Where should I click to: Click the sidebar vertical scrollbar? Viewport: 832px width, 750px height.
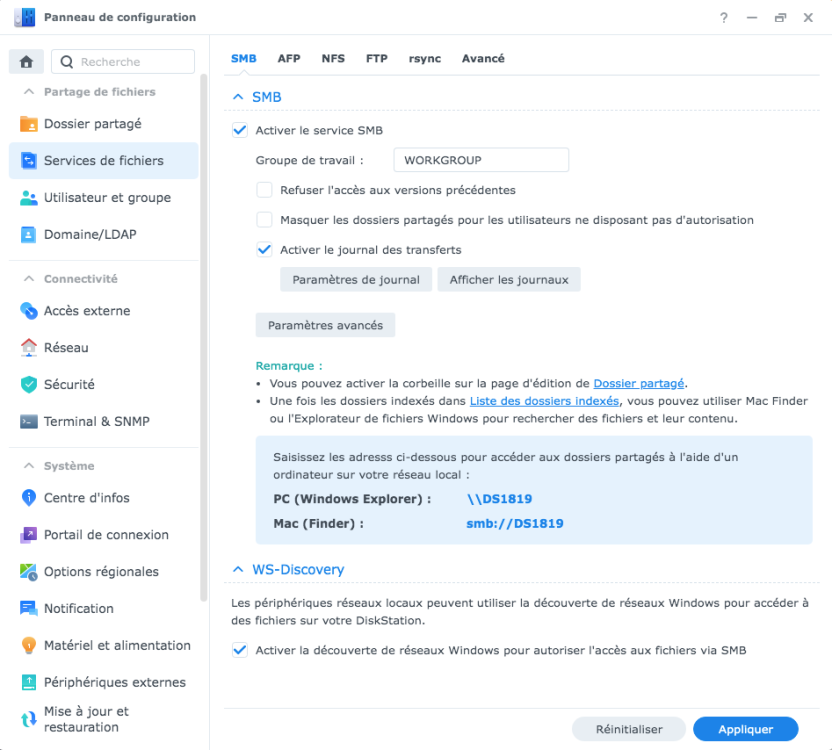point(204,338)
